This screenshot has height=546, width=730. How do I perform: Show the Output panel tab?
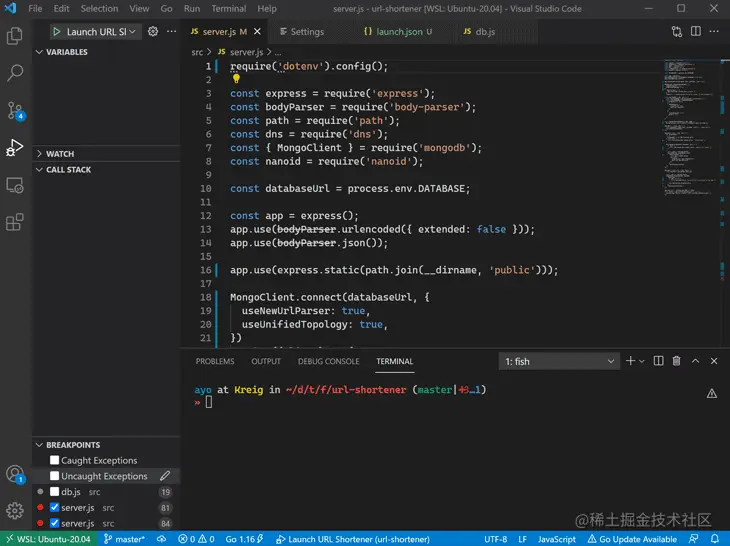click(266, 361)
